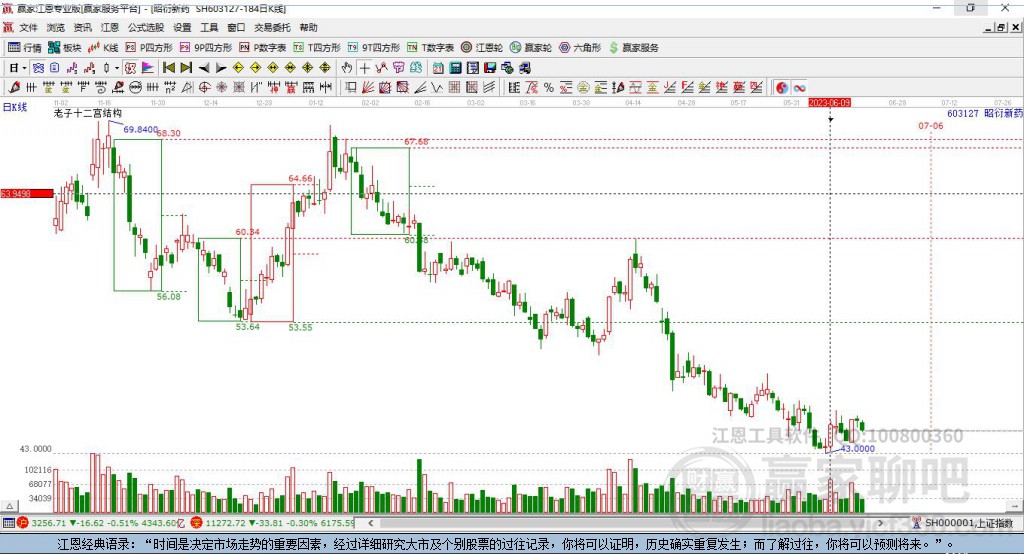Restore the inner child window button
Screen dimensions: 1024x554
[x=1000, y=27]
